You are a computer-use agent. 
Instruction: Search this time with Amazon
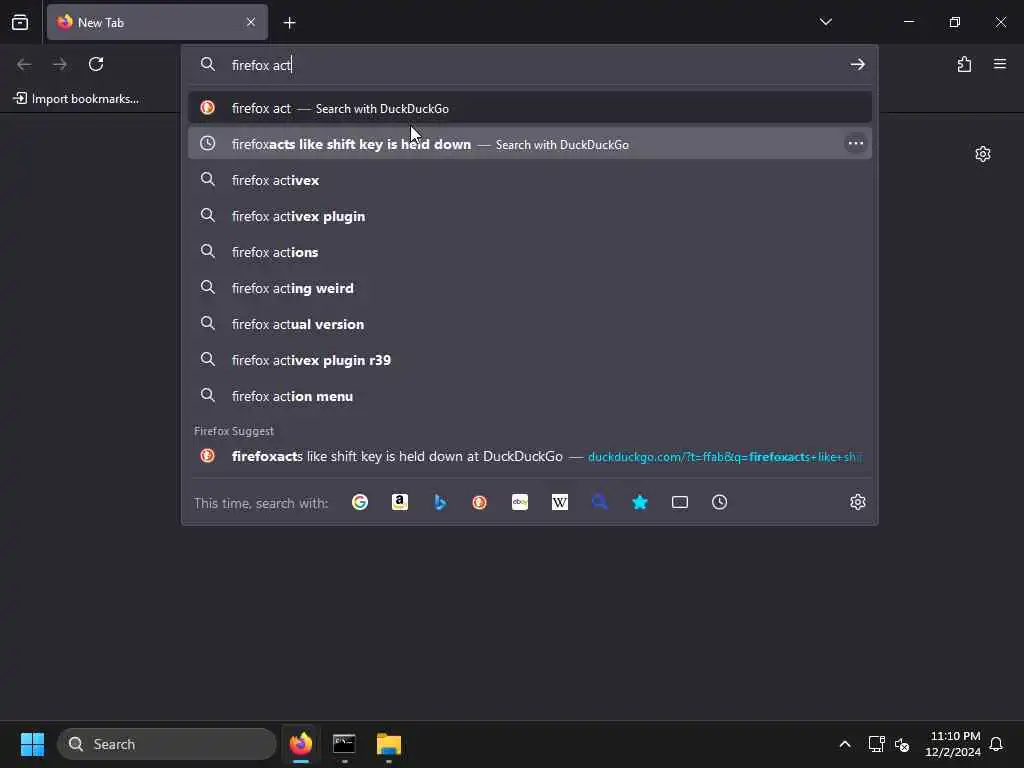(400, 502)
